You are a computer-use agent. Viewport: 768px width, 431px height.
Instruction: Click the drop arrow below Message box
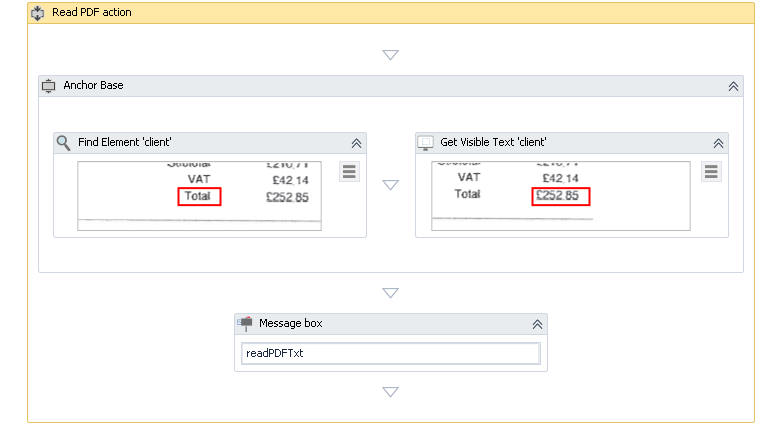pos(391,392)
